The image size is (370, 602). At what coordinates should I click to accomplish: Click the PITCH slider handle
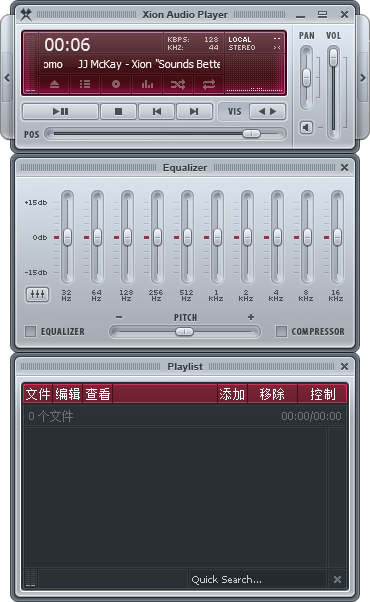point(184,331)
